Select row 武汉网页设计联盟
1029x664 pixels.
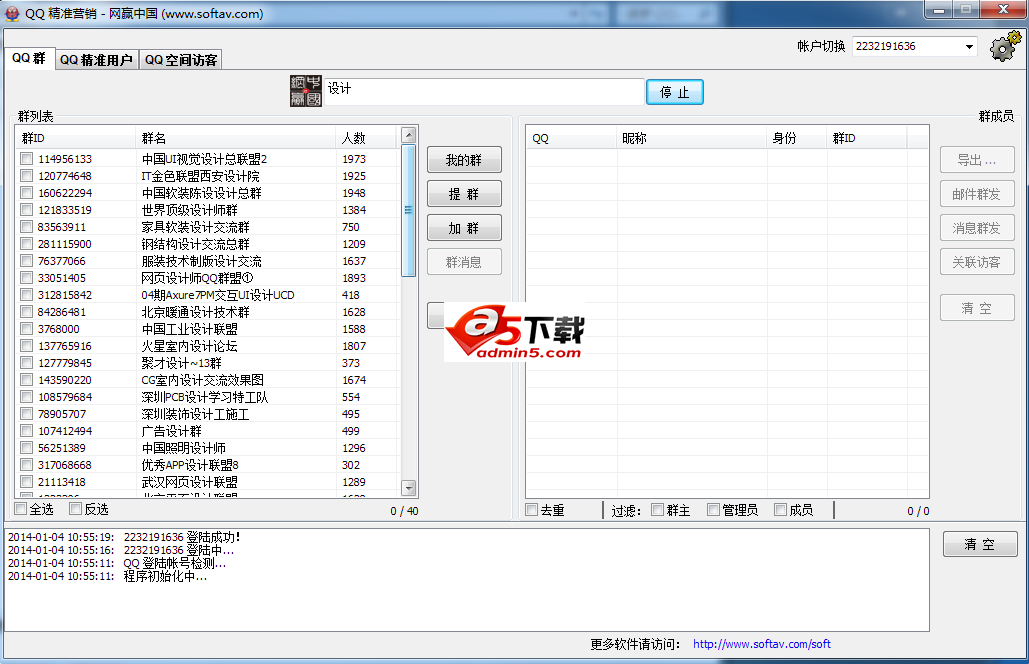(207, 482)
